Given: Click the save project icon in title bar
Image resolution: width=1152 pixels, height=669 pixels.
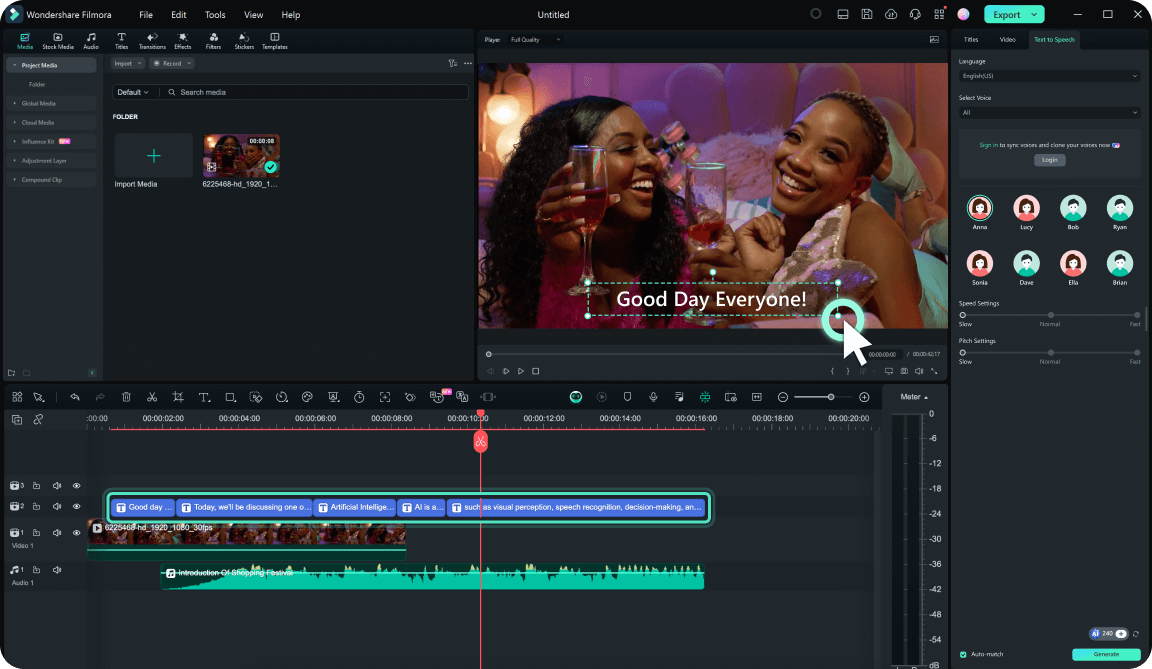Looking at the screenshot, I should click(867, 15).
